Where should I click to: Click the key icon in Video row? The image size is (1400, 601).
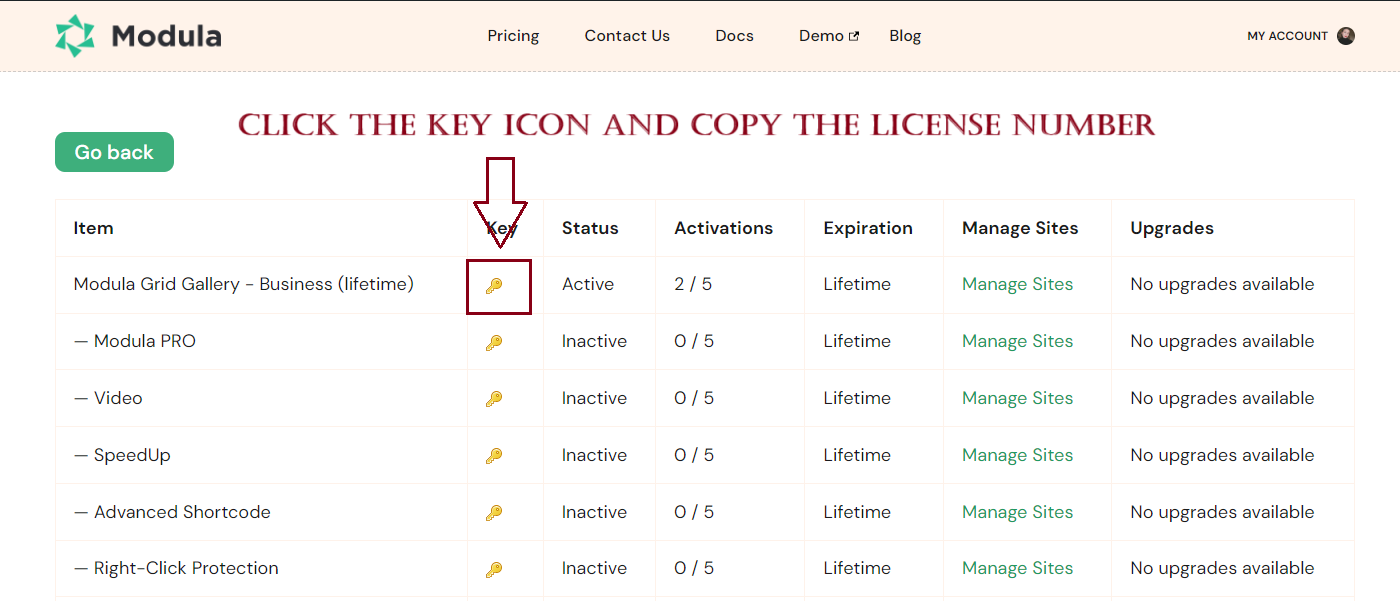tap(494, 399)
